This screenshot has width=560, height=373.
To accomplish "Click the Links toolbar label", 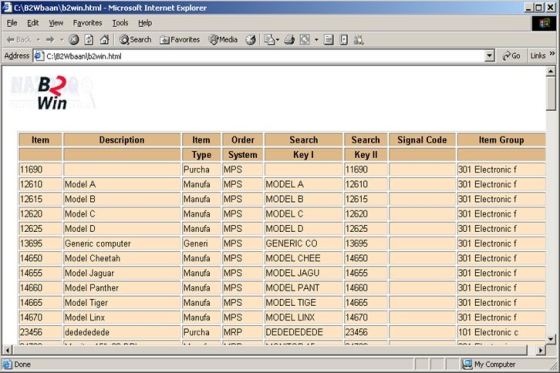I will (538, 56).
